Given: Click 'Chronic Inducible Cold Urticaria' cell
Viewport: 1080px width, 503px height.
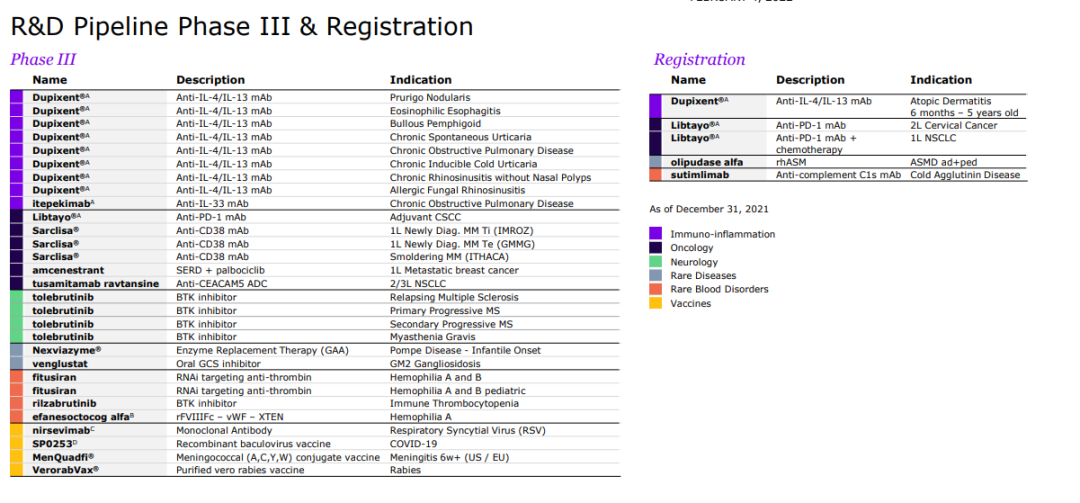Looking at the screenshot, I should [x=464, y=164].
